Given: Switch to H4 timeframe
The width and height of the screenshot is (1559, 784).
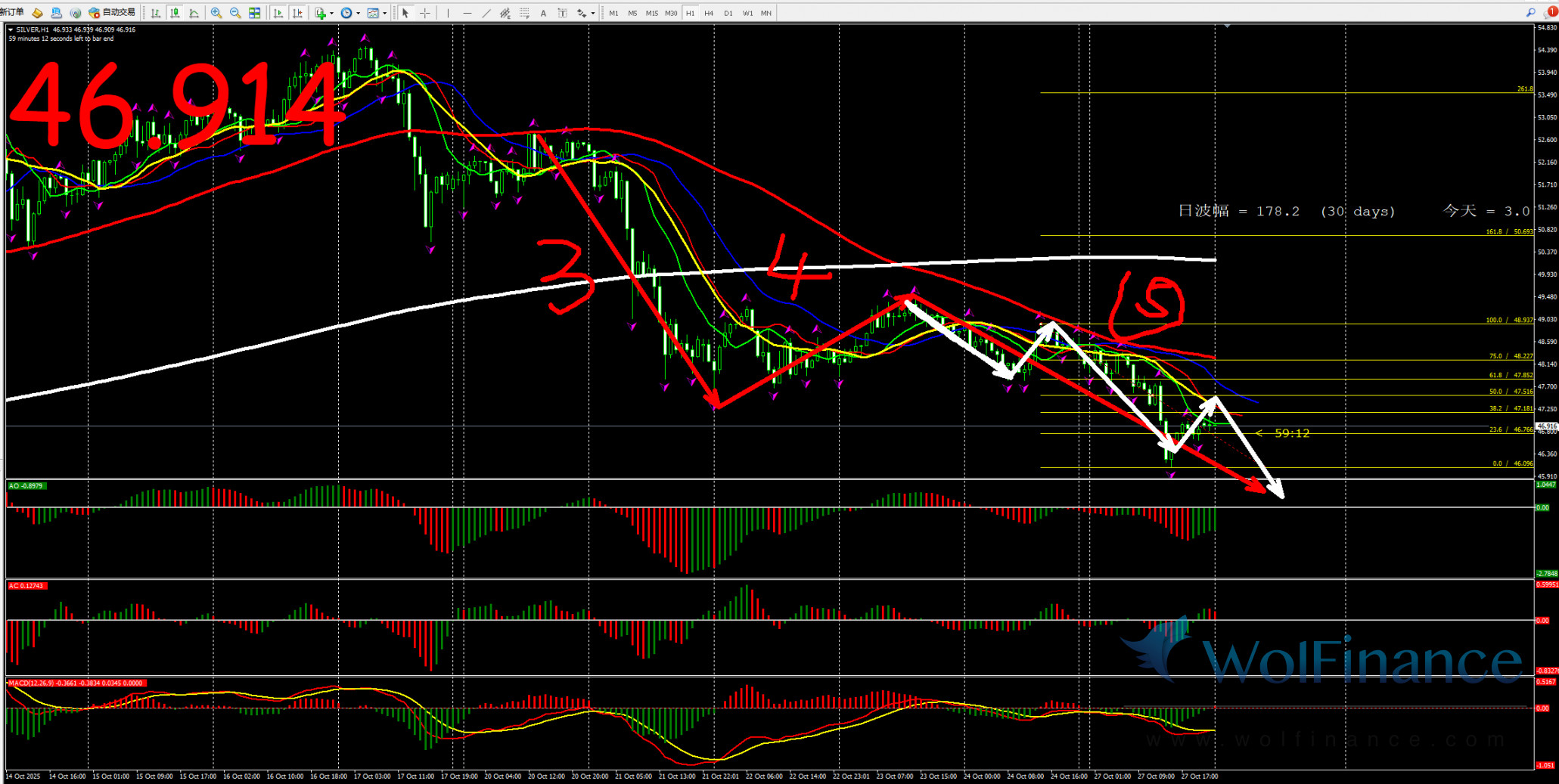Looking at the screenshot, I should coord(709,13).
